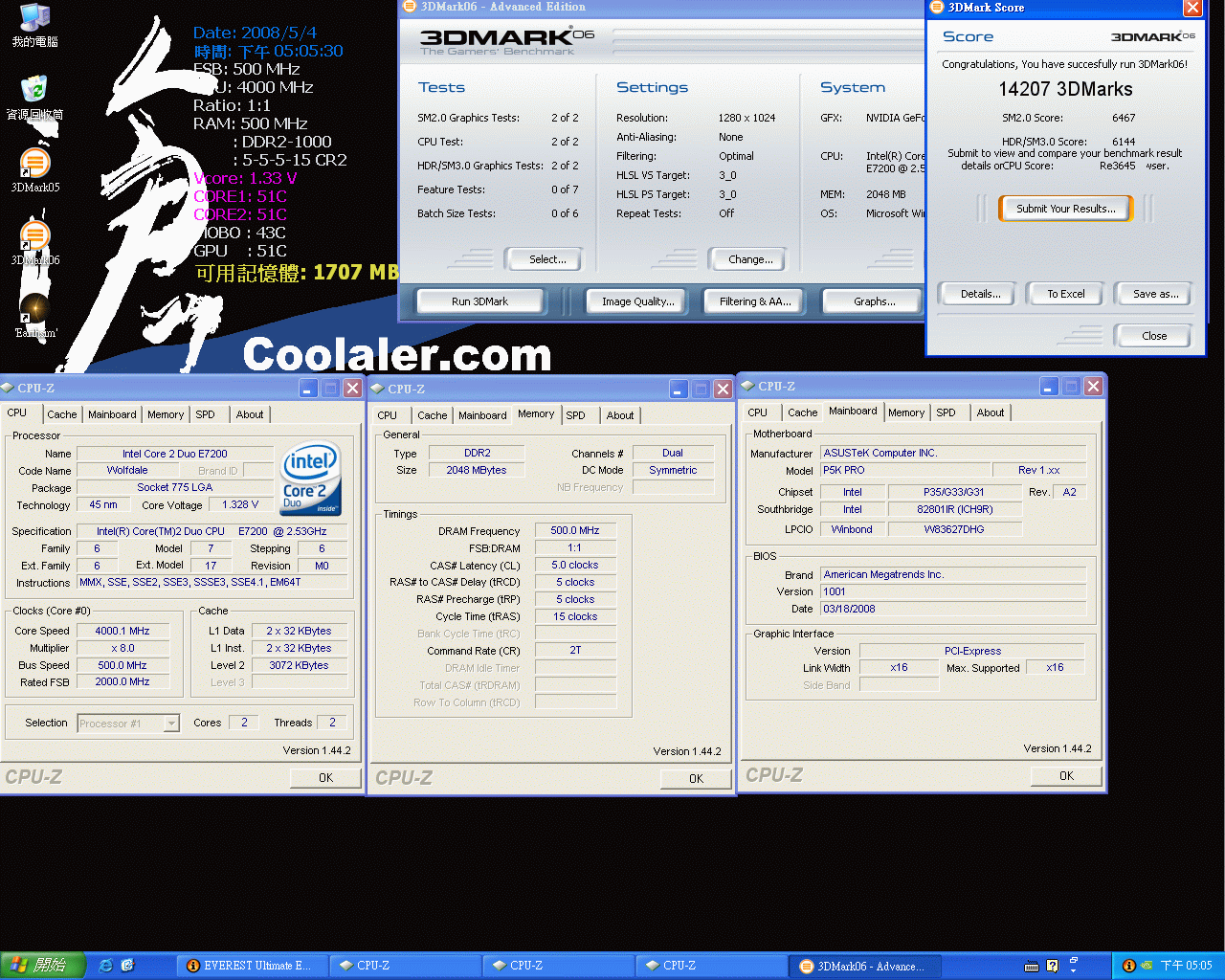
Task: Click the Command Rate value '2T'
Action: pyautogui.click(x=575, y=650)
